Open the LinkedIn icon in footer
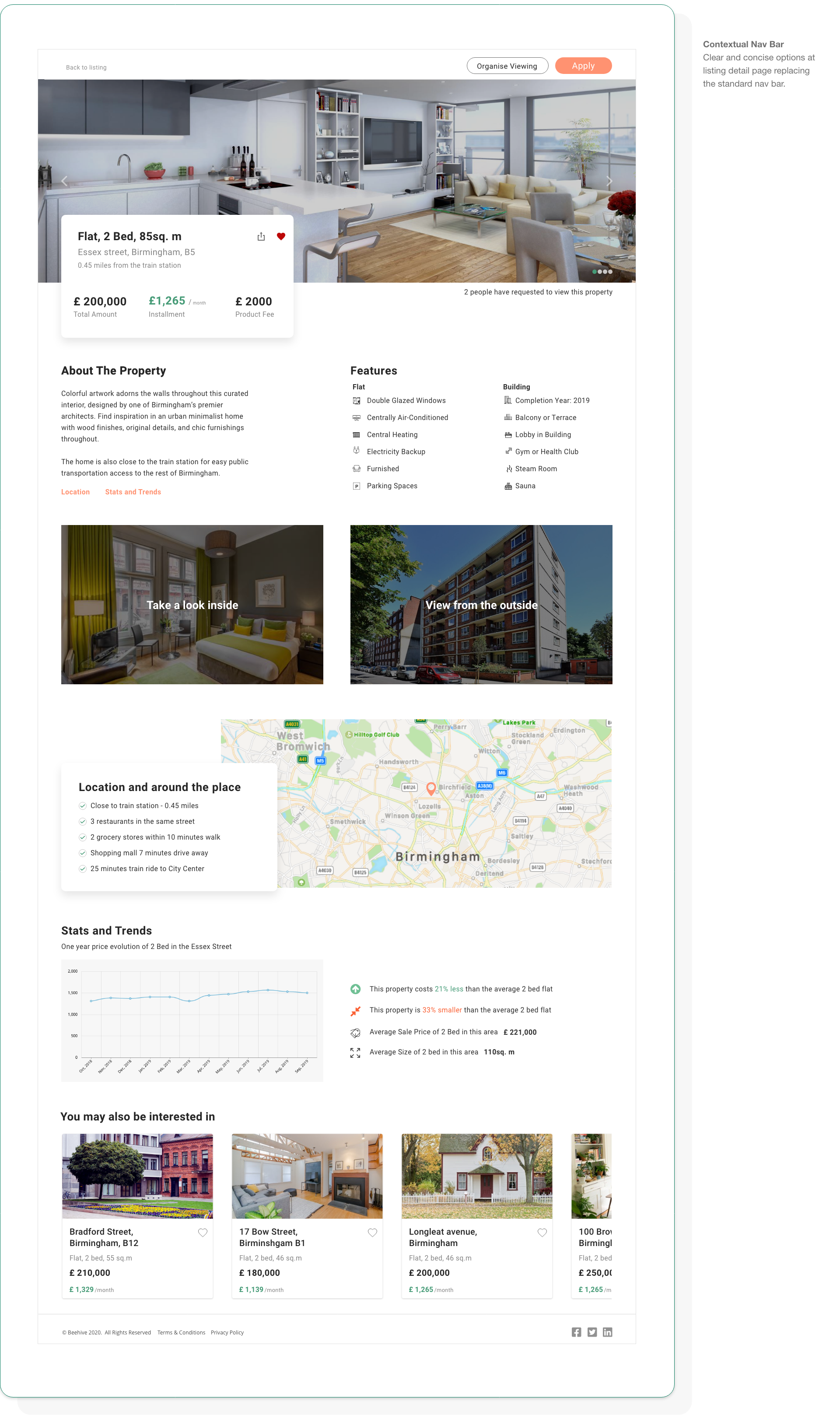Image resolution: width=840 pixels, height=1425 pixels. [x=607, y=1332]
